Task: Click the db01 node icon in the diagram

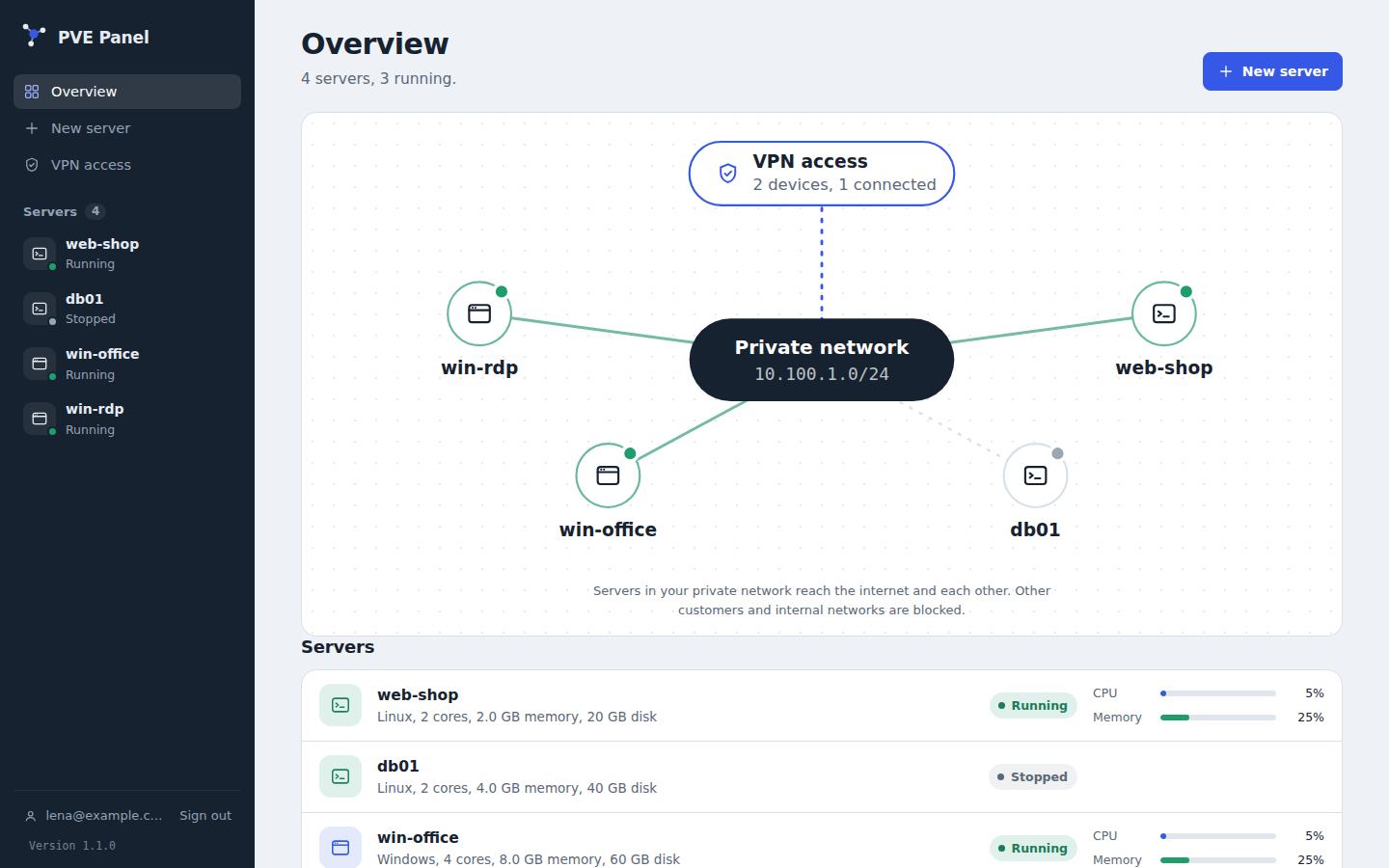Action: click(1035, 475)
